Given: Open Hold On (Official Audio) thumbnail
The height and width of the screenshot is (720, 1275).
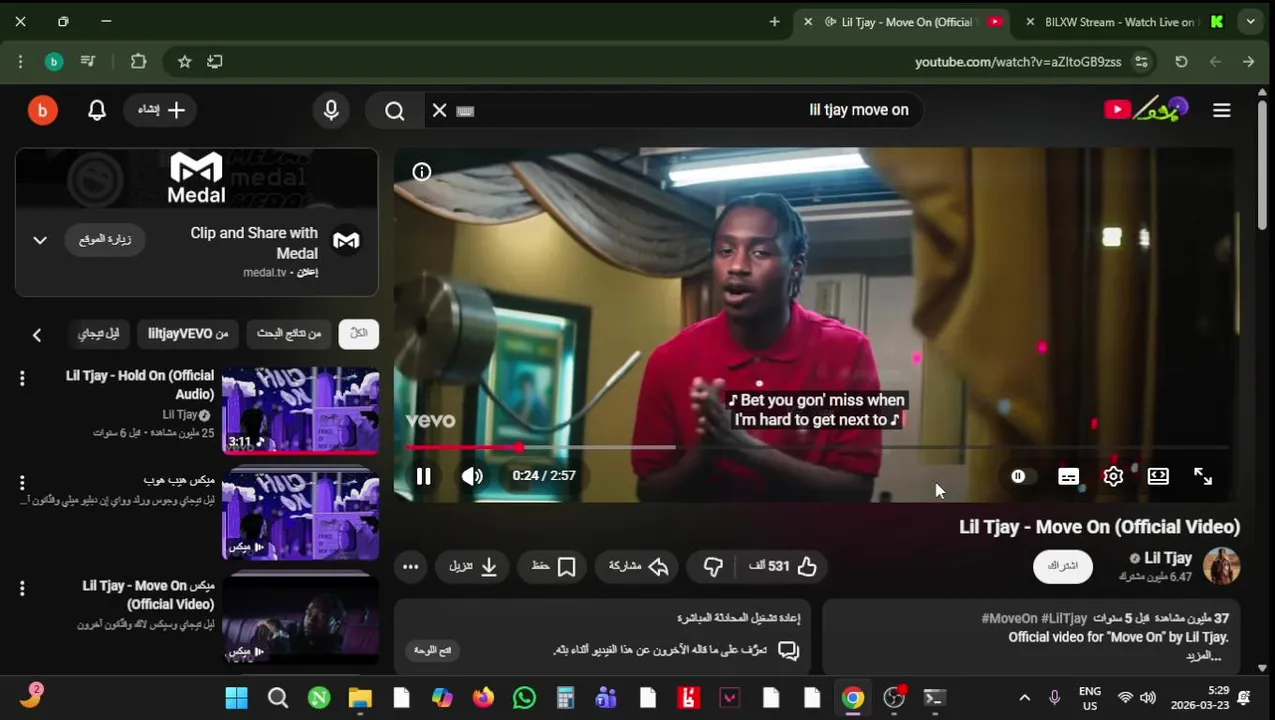Looking at the screenshot, I should (300, 410).
